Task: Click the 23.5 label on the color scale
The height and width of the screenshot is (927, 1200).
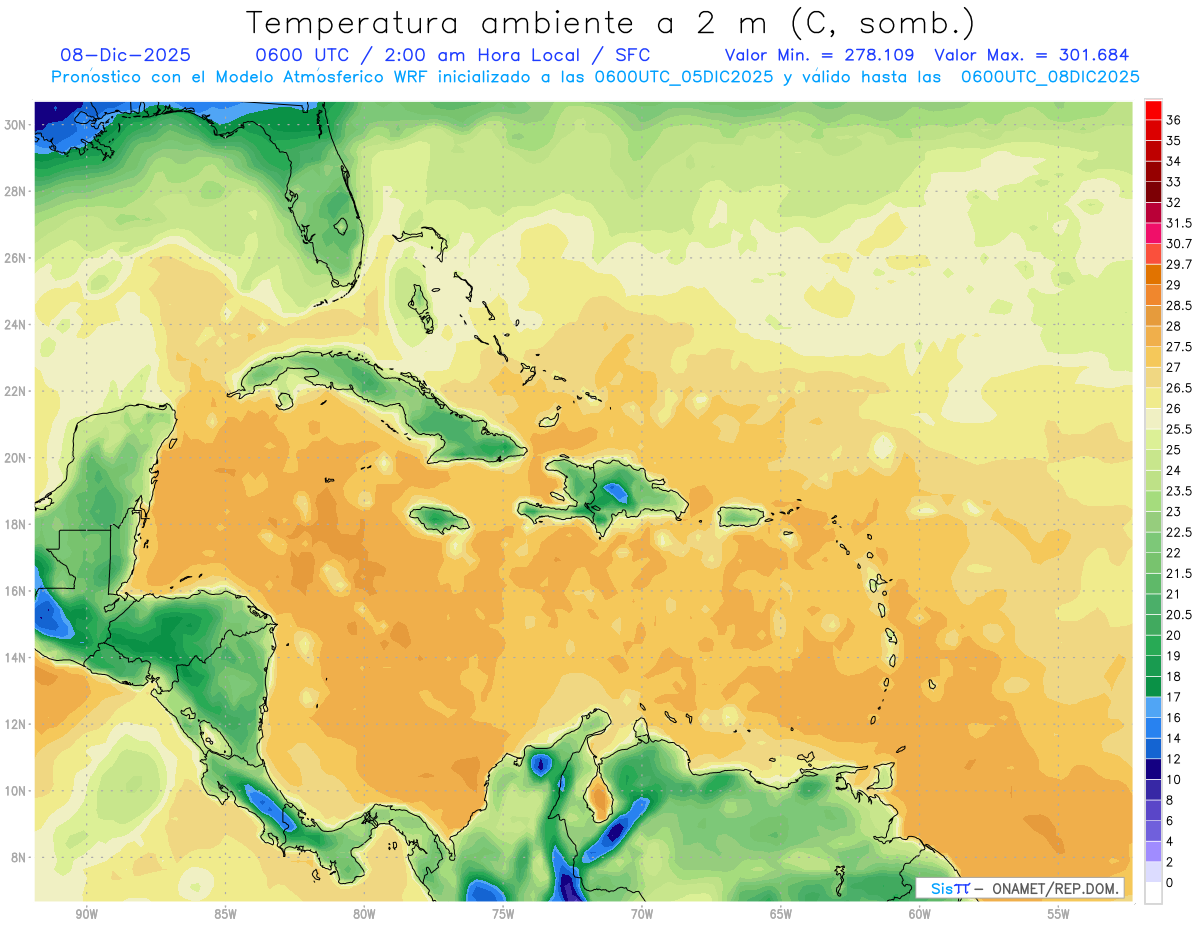Action: click(x=1179, y=491)
